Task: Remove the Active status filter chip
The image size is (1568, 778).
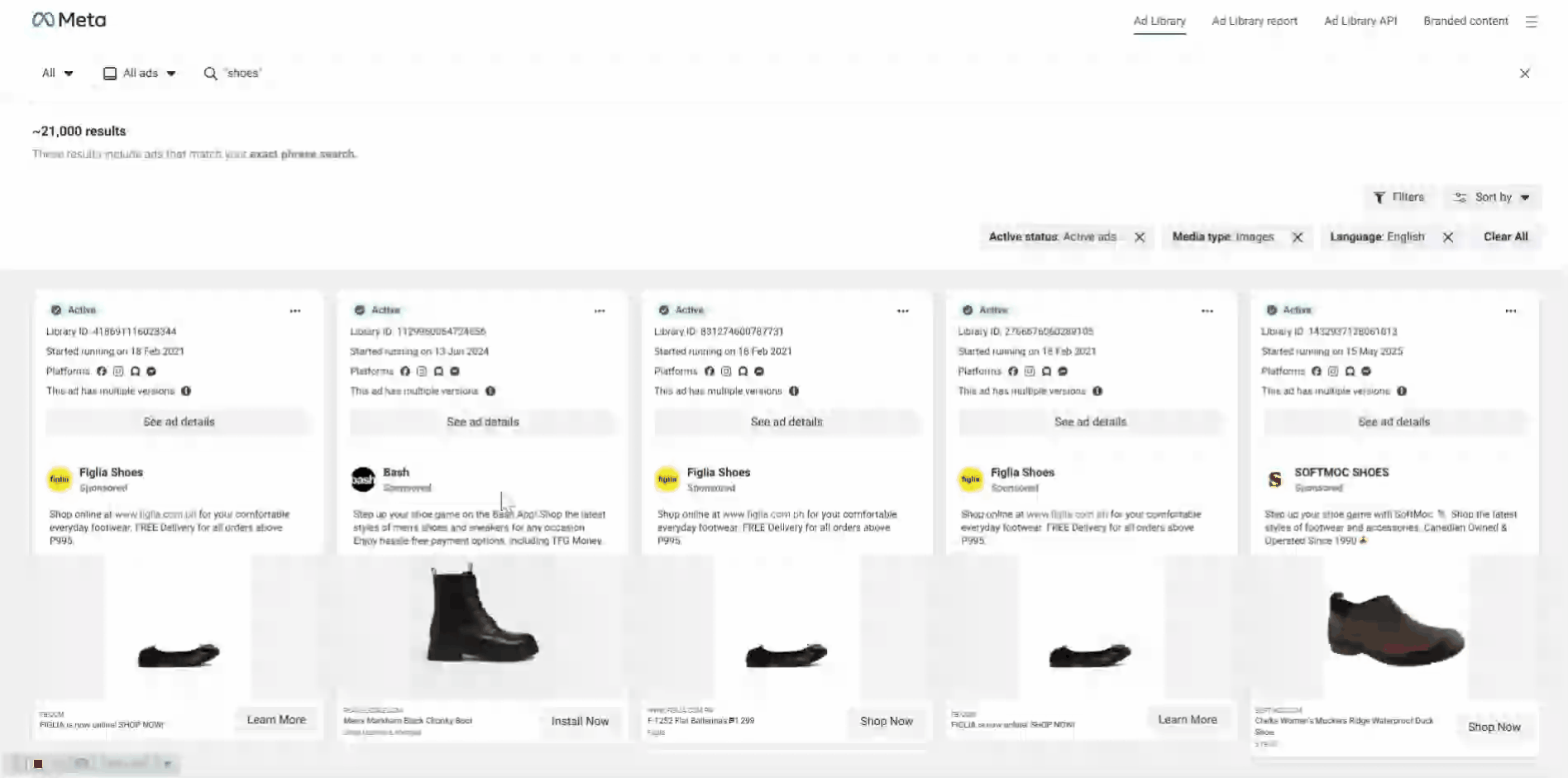Action: pos(1140,236)
